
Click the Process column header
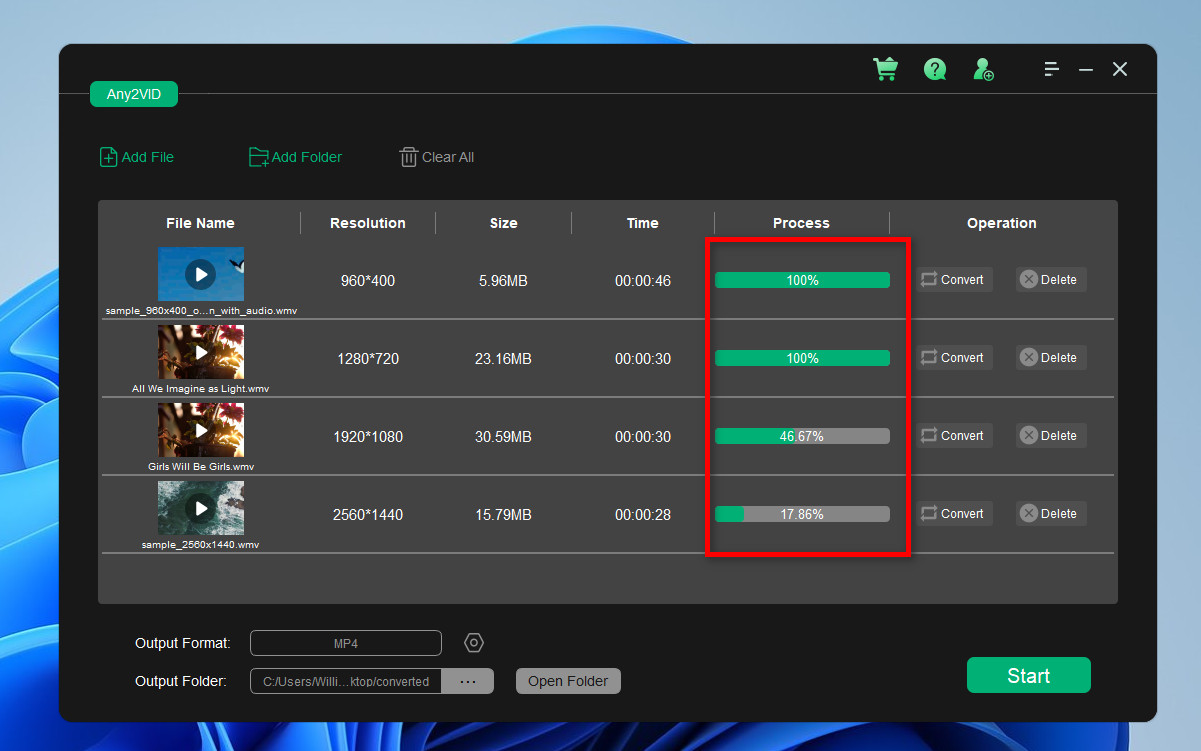pyautogui.click(x=801, y=223)
